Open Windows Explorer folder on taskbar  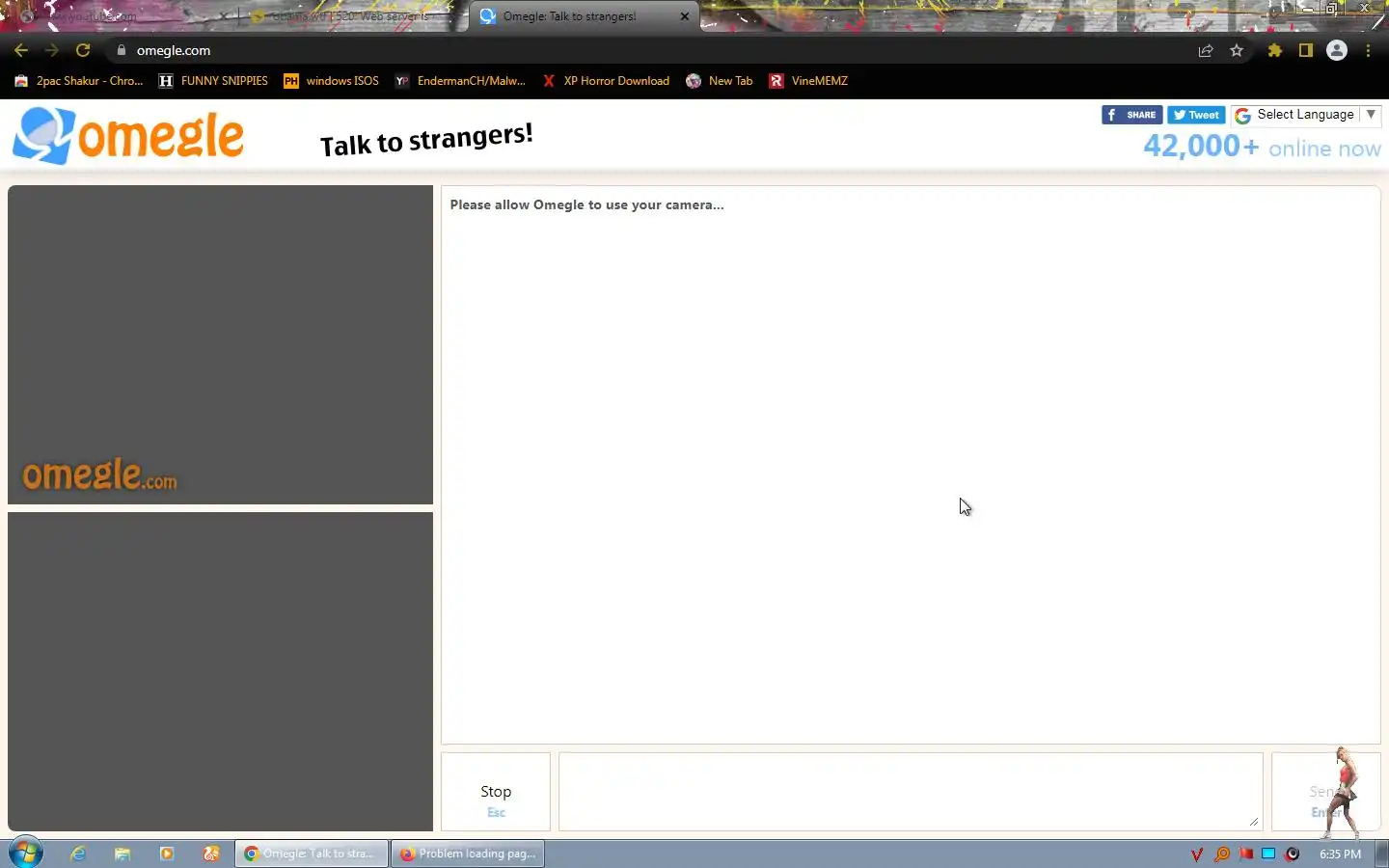(x=123, y=854)
